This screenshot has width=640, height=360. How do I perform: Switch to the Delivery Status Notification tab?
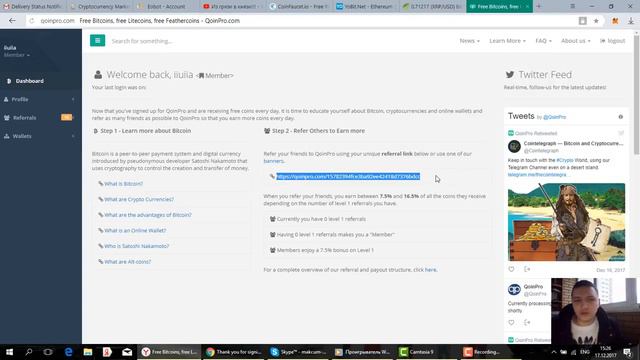click(33, 7)
